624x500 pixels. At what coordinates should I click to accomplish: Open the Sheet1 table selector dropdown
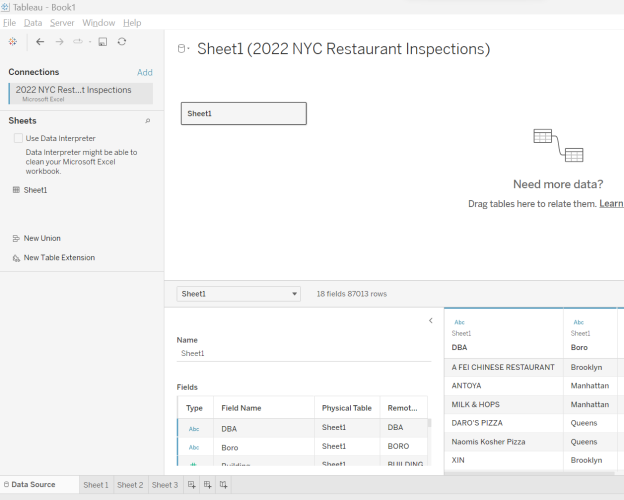tap(238, 294)
